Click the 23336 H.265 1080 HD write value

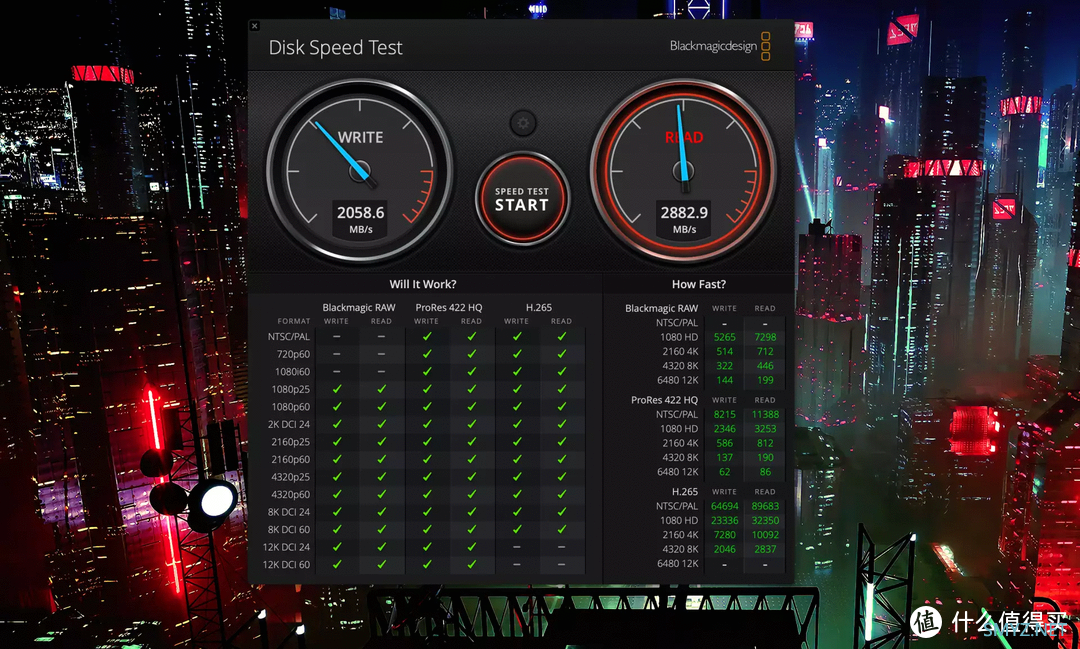[x=725, y=520]
